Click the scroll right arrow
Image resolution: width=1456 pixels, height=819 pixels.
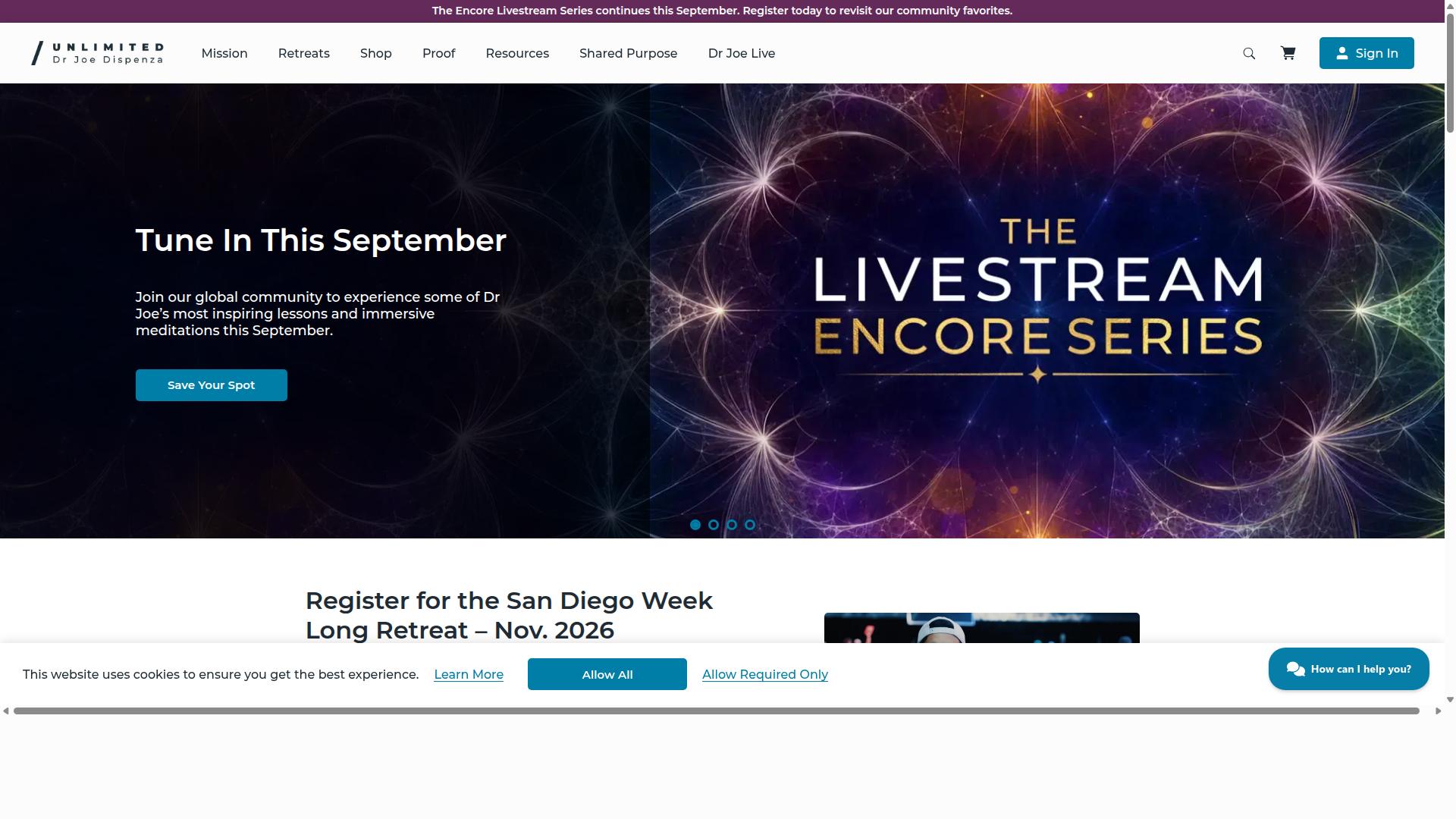(x=1438, y=711)
